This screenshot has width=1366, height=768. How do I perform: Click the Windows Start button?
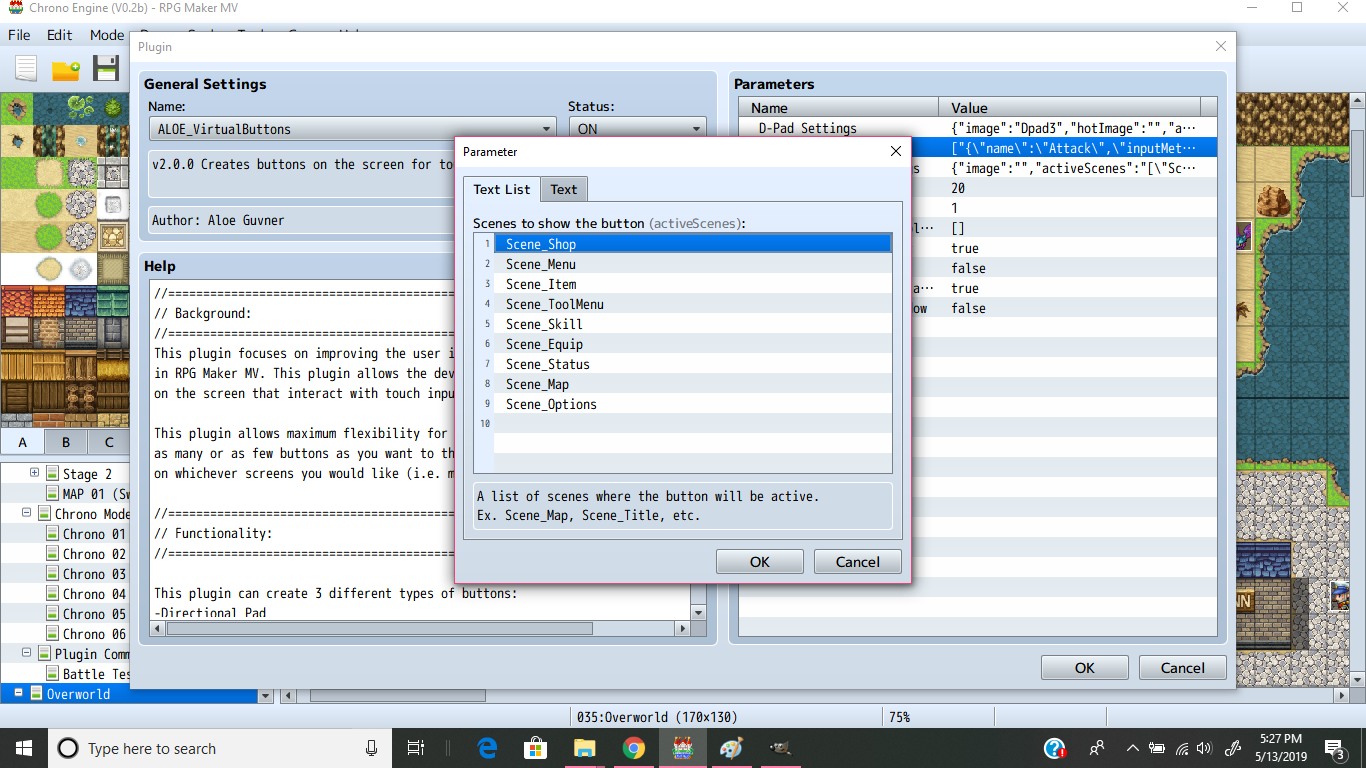(23, 748)
